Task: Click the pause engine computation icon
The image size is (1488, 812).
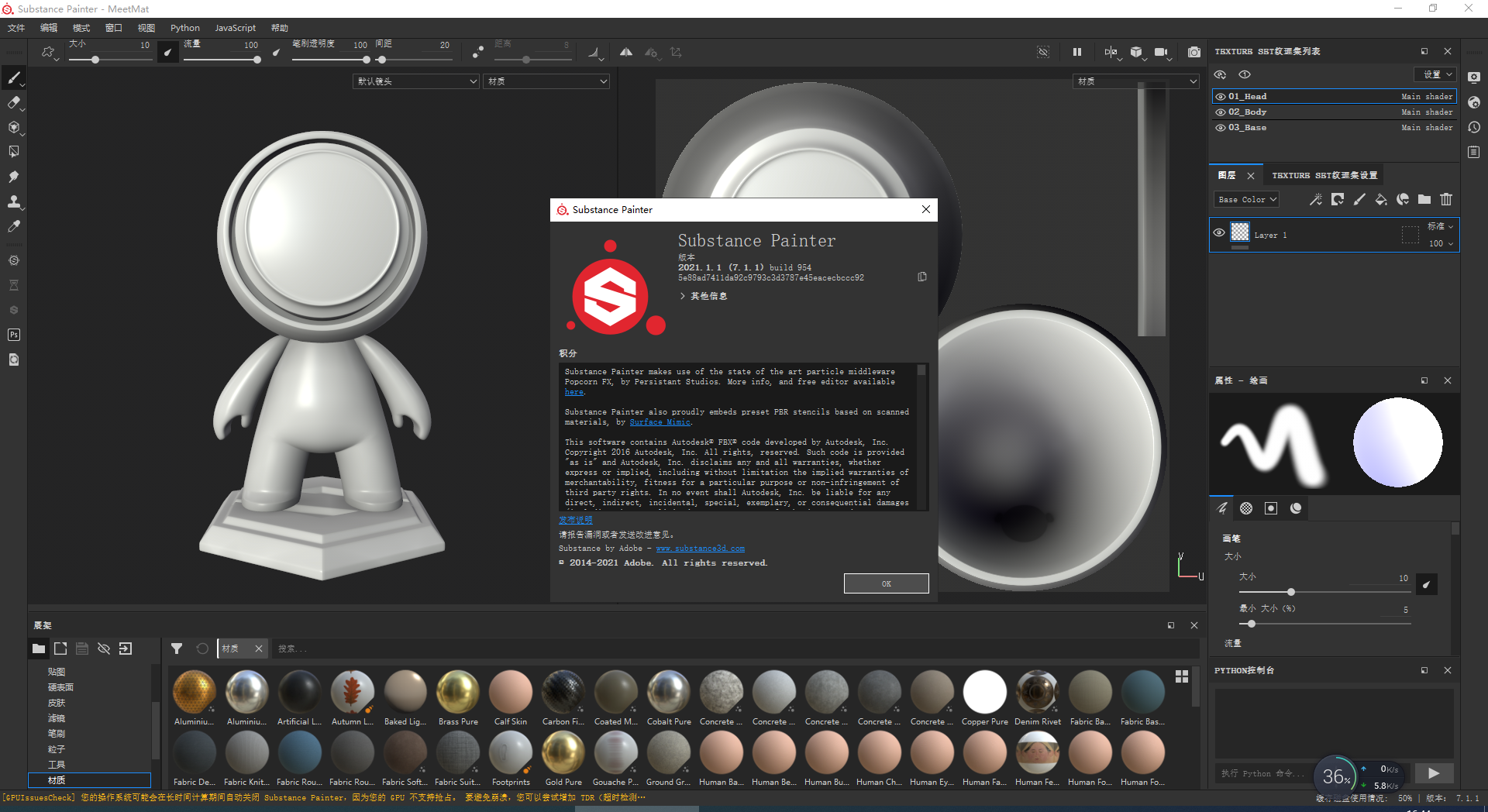Action: [x=1077, y=52]
